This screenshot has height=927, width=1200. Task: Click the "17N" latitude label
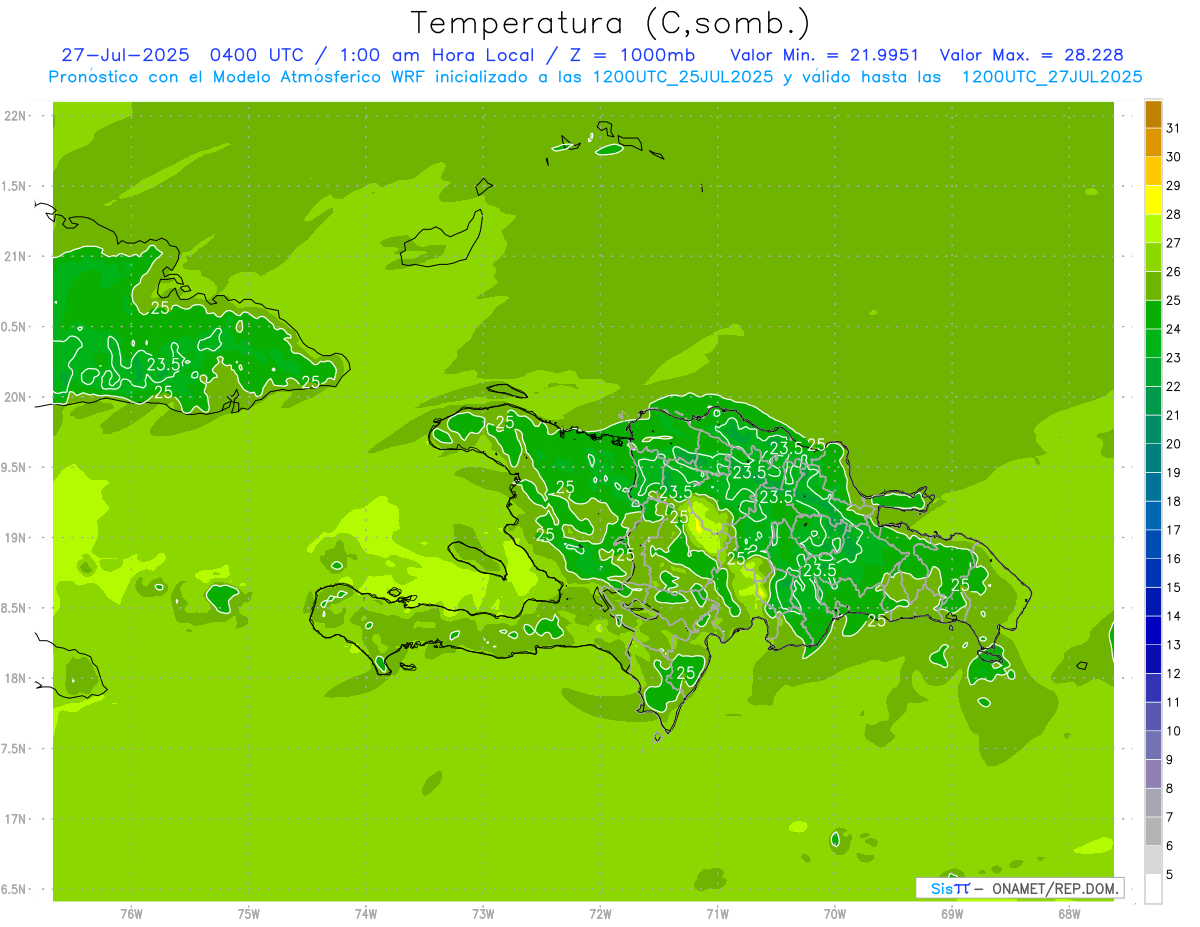(x=14, y=819)
